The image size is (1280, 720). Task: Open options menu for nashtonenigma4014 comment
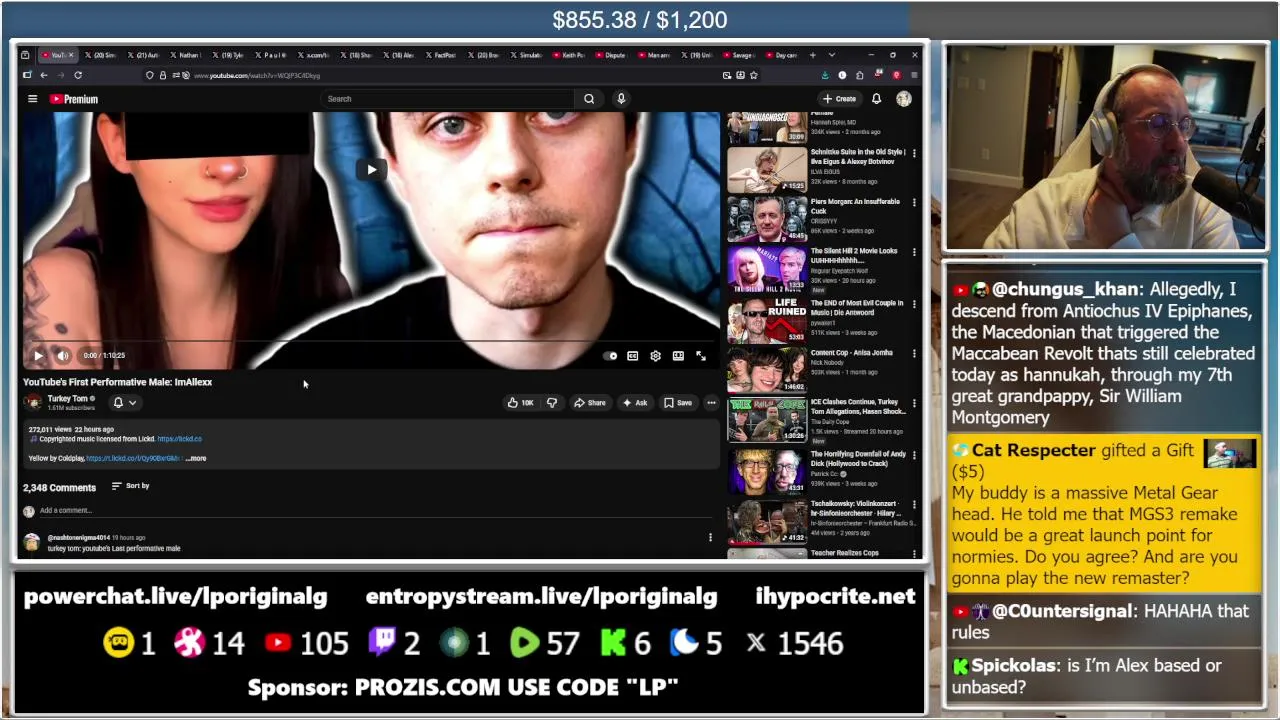[x=711, y=538]
